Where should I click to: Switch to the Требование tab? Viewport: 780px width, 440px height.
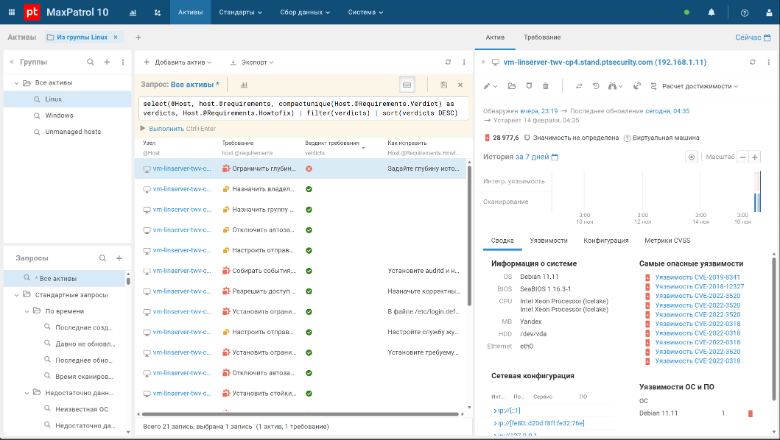[x=541, y=37]
